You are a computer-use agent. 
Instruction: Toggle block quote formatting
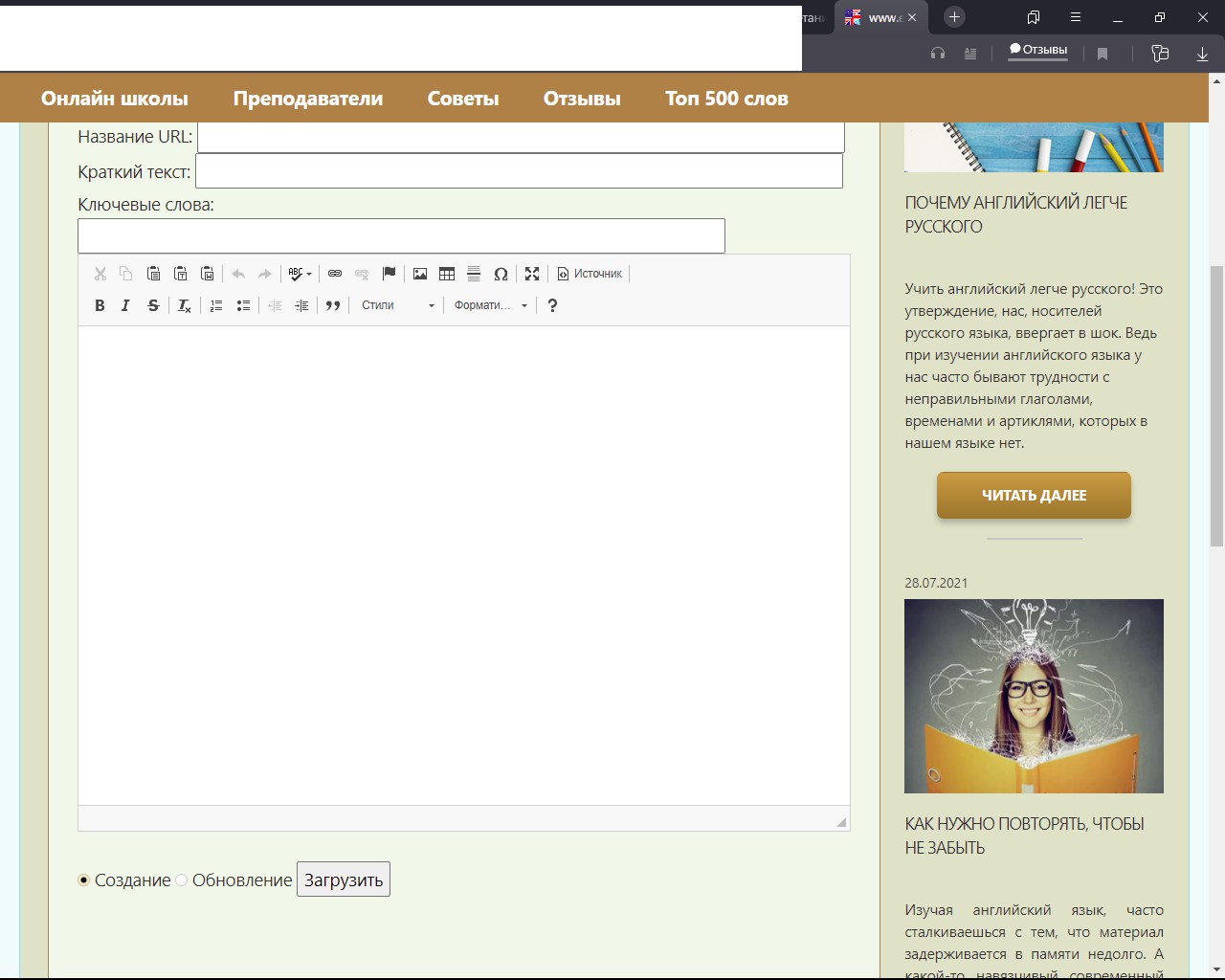pos(333,305)
